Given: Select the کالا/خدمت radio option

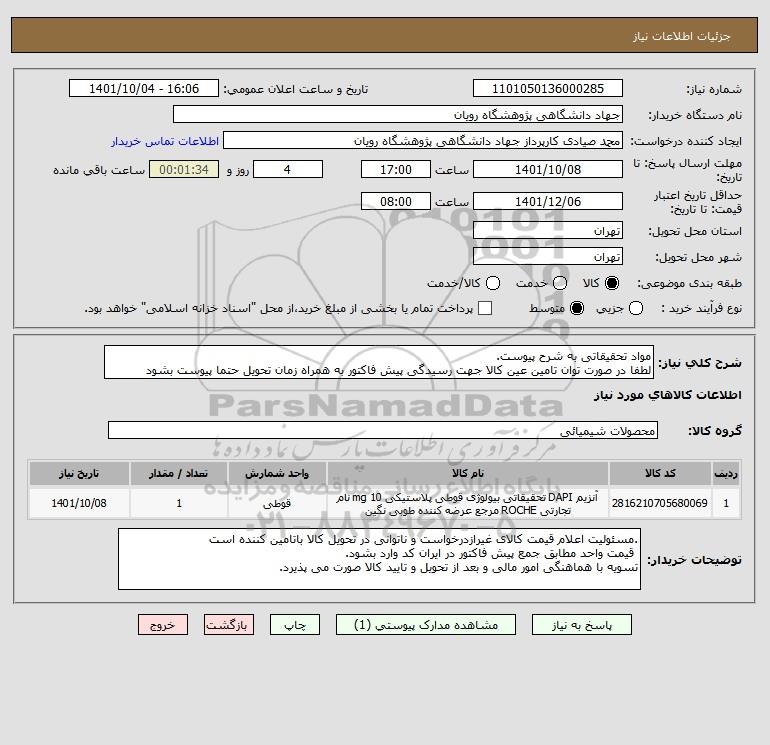Looking at the screenshot, I should click(x=493, y=283).
